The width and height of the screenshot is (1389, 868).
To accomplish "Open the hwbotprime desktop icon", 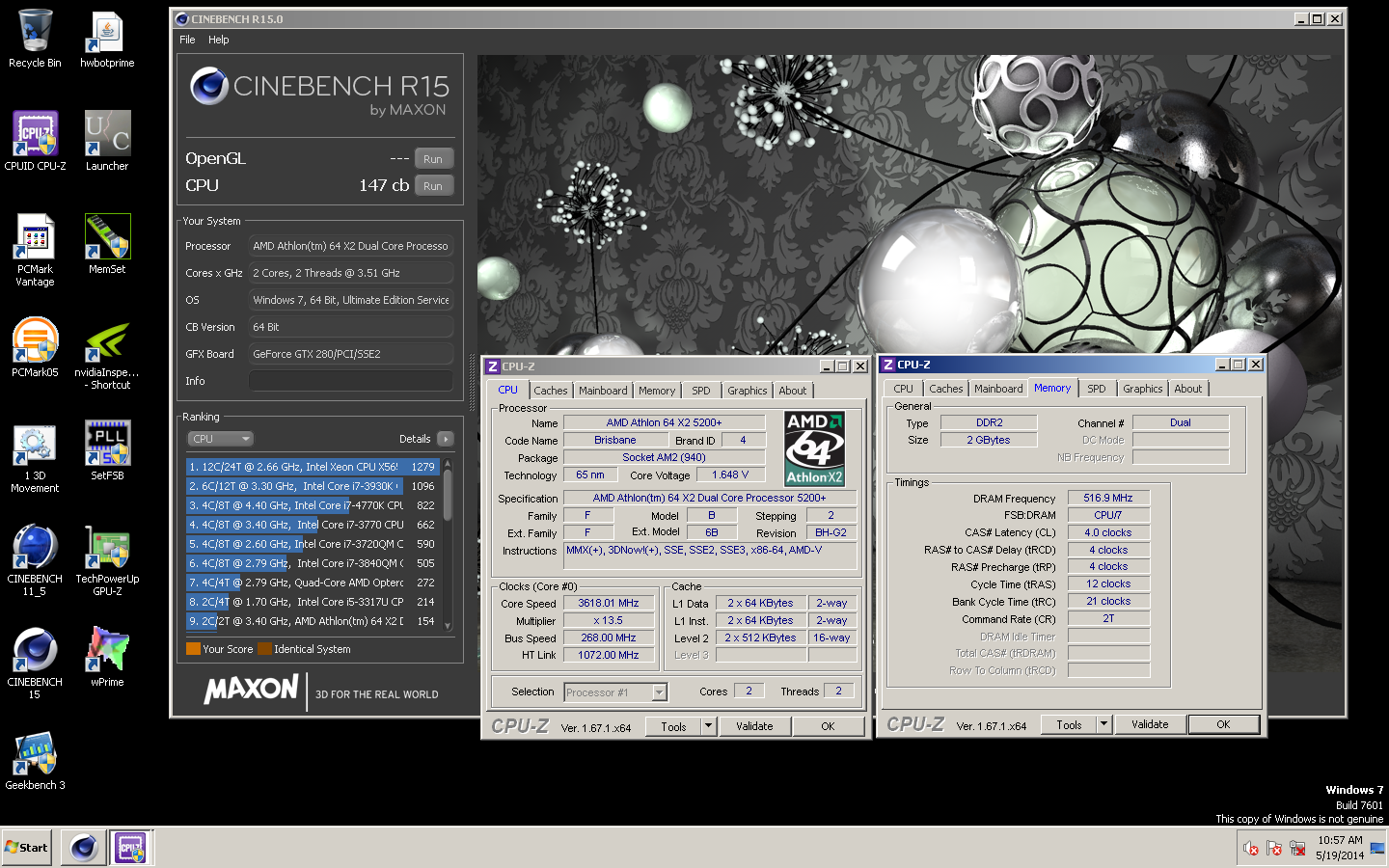I will pyautogui.click(x=107, y=39).
